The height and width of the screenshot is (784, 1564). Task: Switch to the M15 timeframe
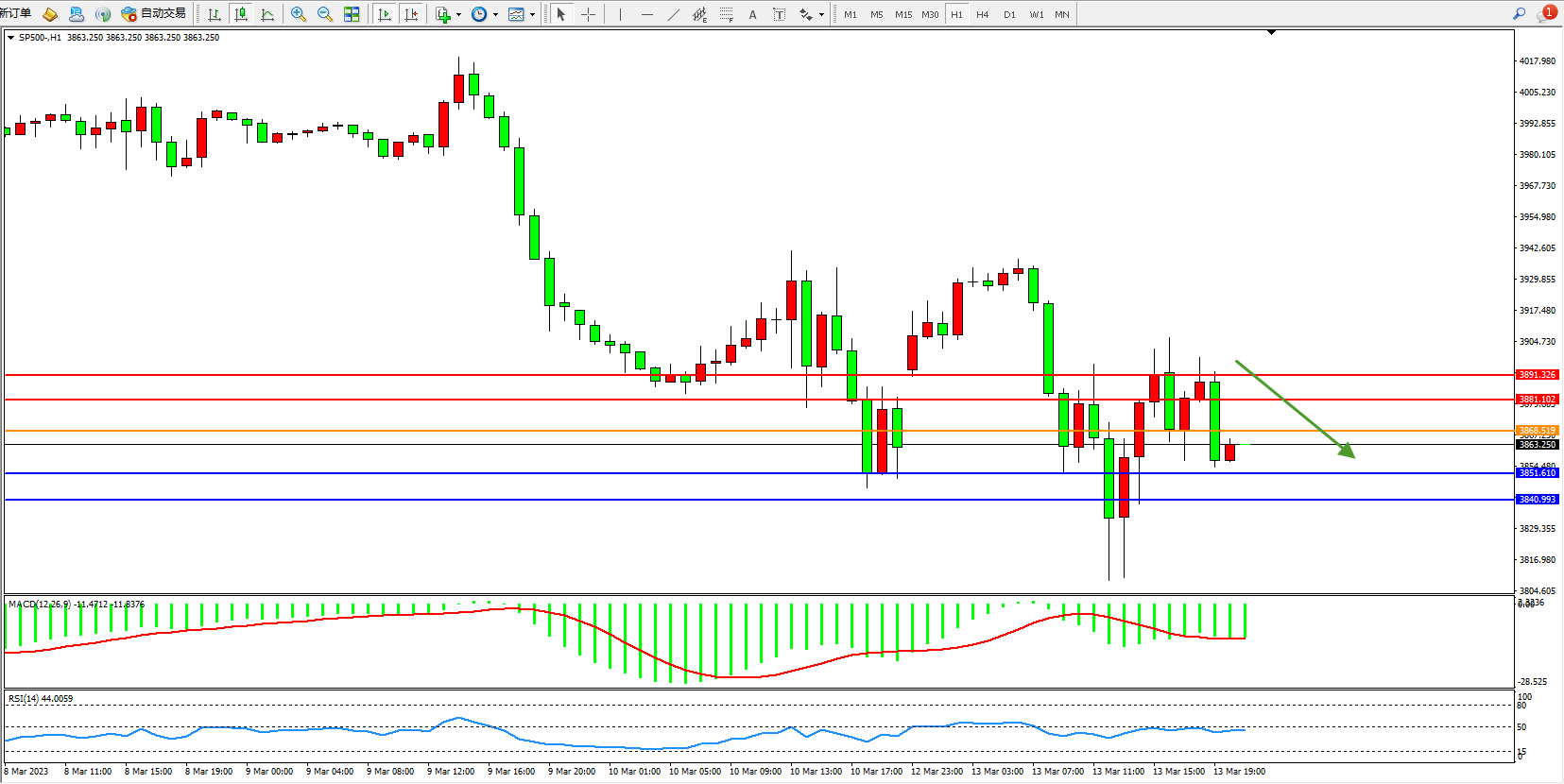(903, 14)
